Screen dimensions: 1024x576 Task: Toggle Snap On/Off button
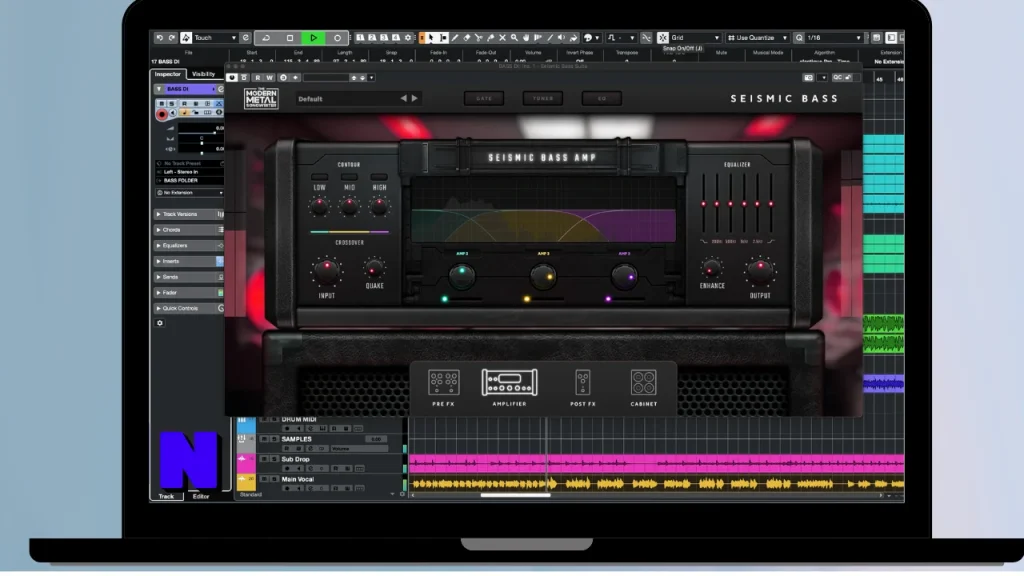[663, 38]
